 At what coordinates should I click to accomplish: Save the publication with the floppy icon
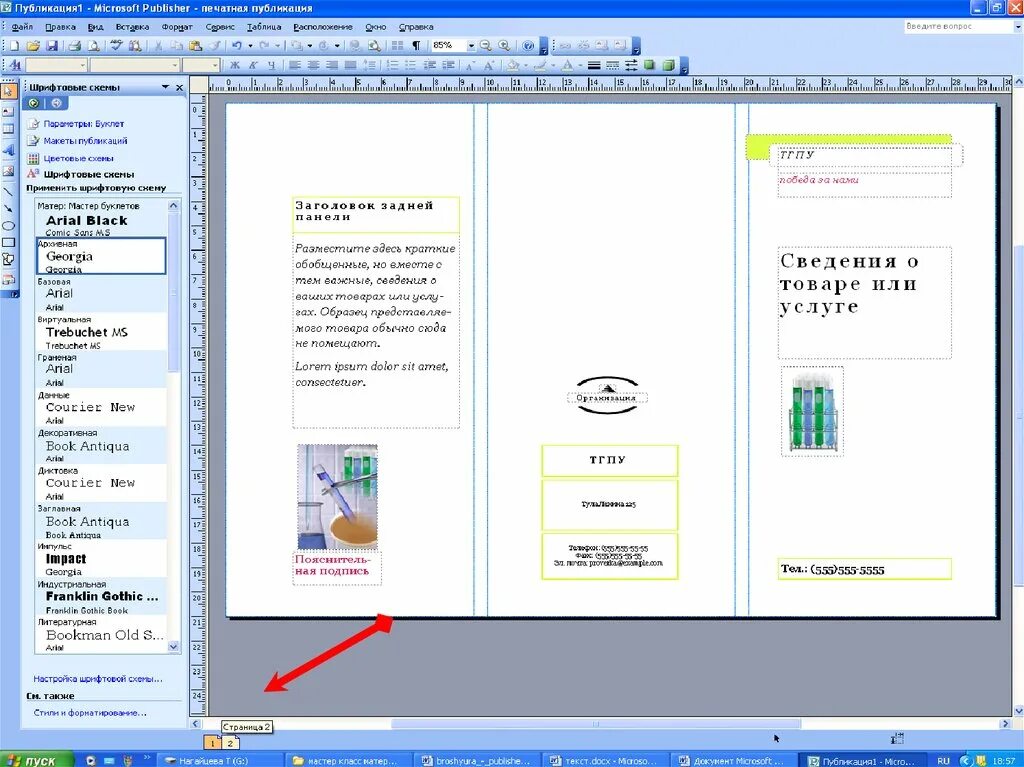point(52,46)
